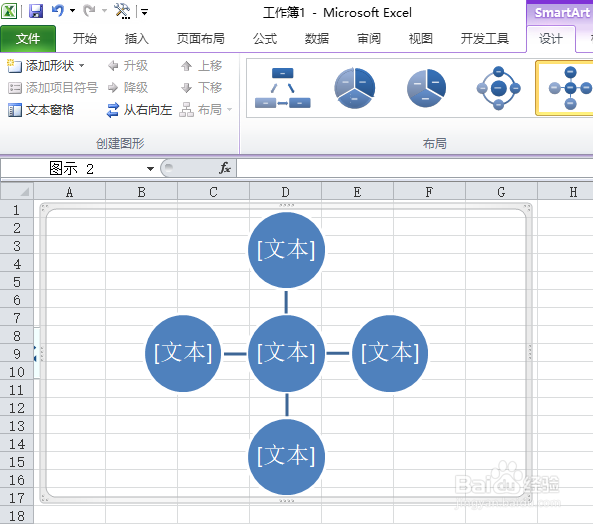
Task: Click the 升级 (Promote) button
Action: (x=128, y=66)
